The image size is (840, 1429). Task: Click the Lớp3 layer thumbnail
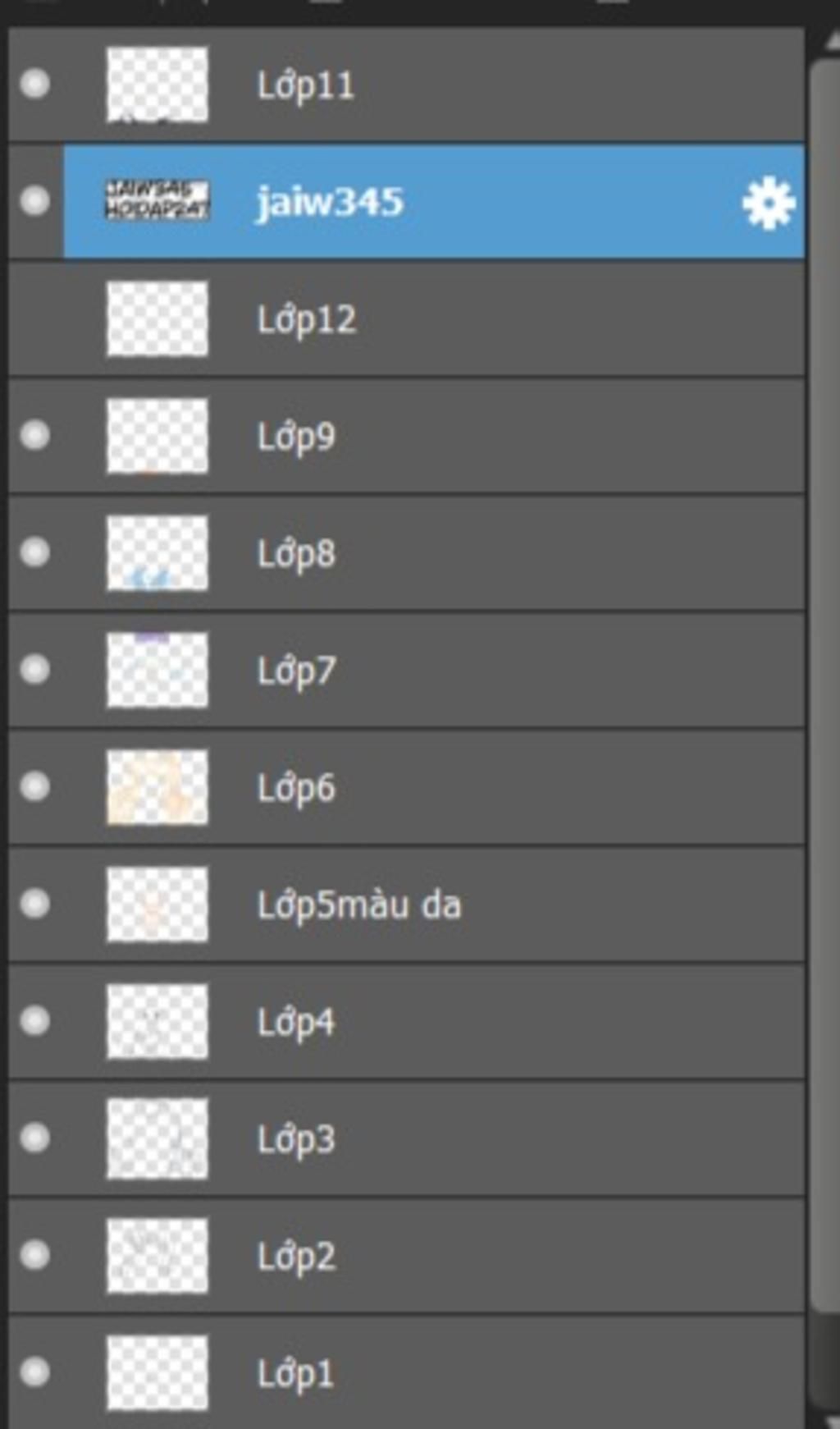[x=157, y=1138]
